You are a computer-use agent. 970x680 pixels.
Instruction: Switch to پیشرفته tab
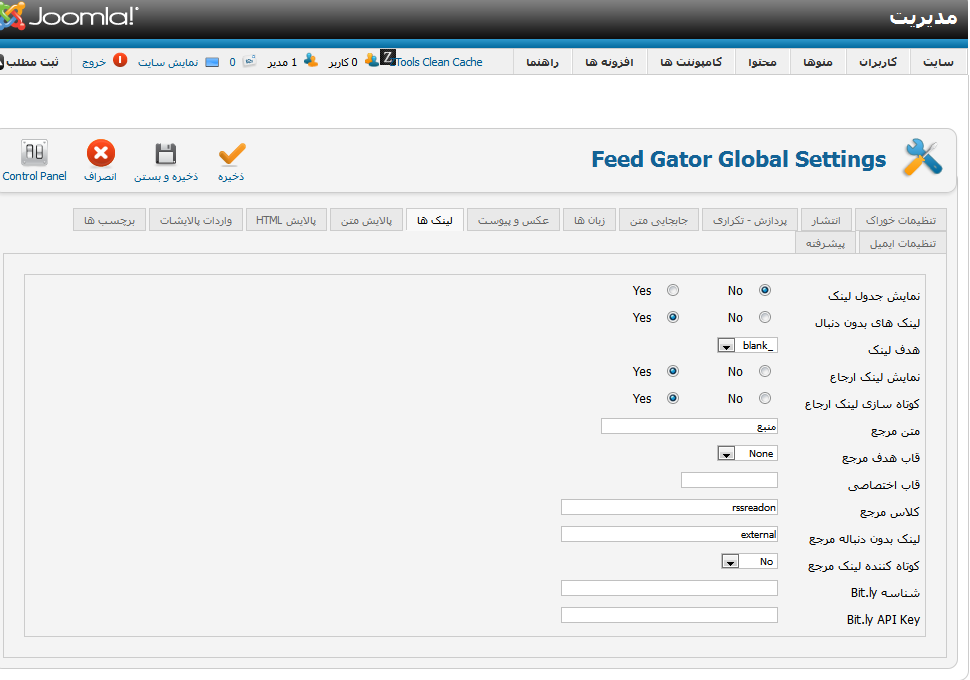click(x=825, y=243)
